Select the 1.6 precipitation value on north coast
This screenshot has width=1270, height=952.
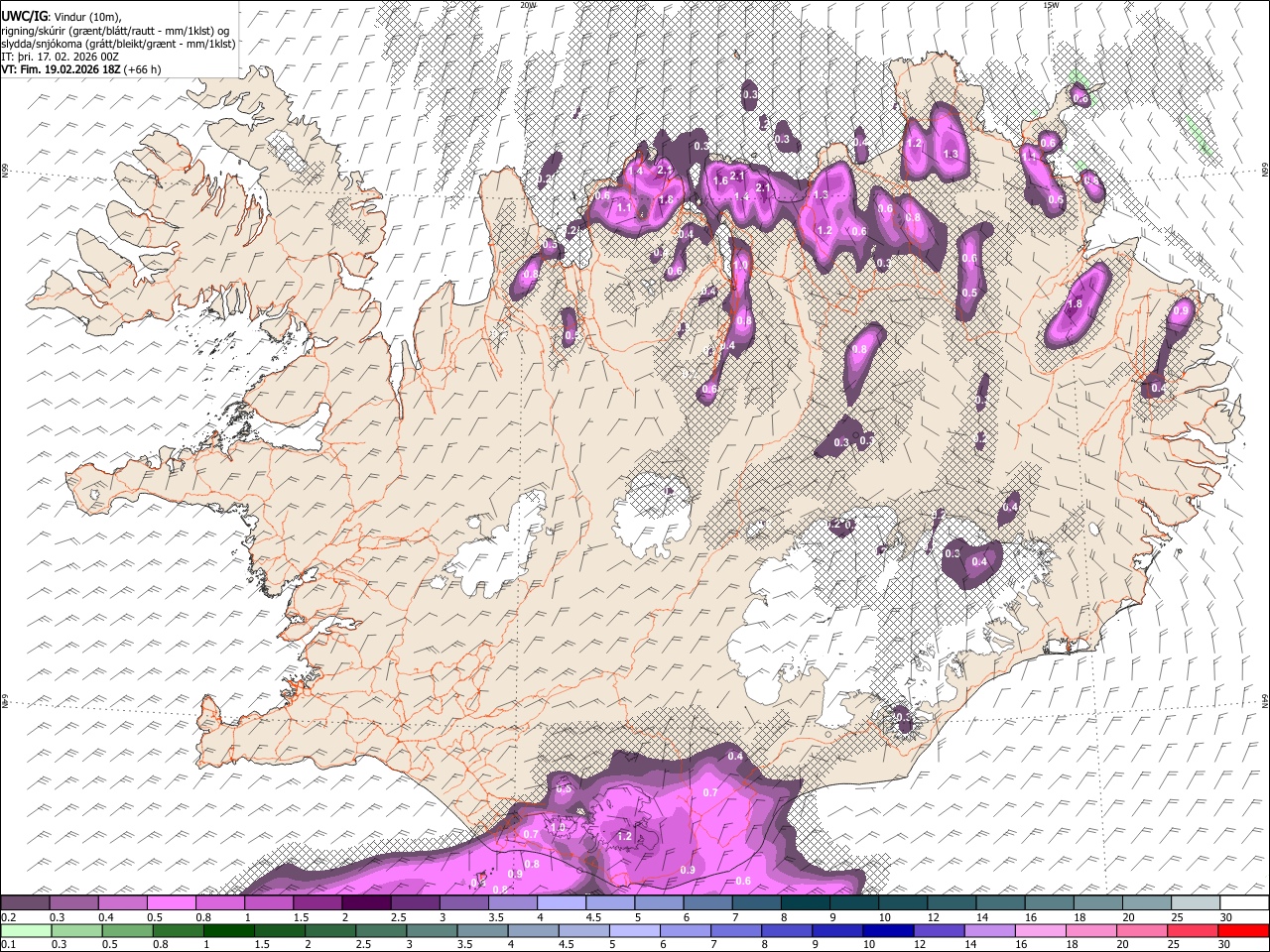click(x=720, y=180)
